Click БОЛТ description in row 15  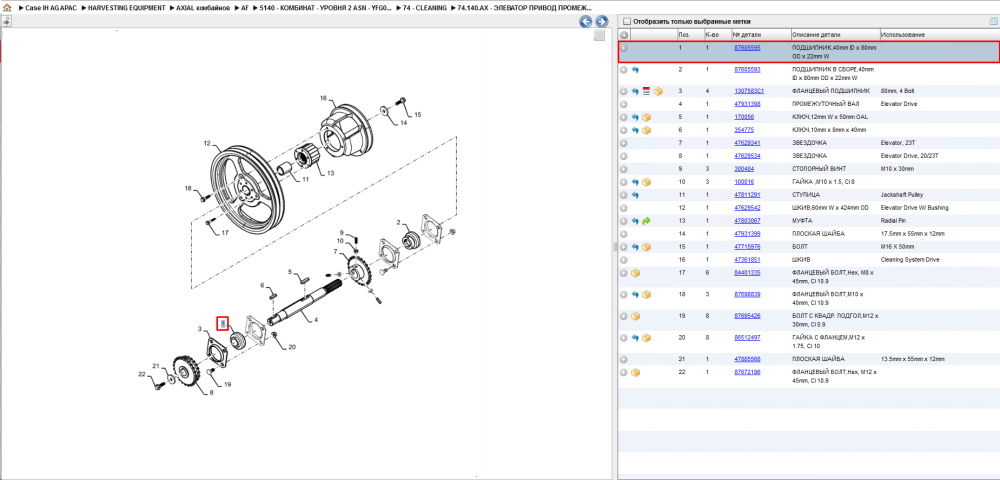[800, 247]
